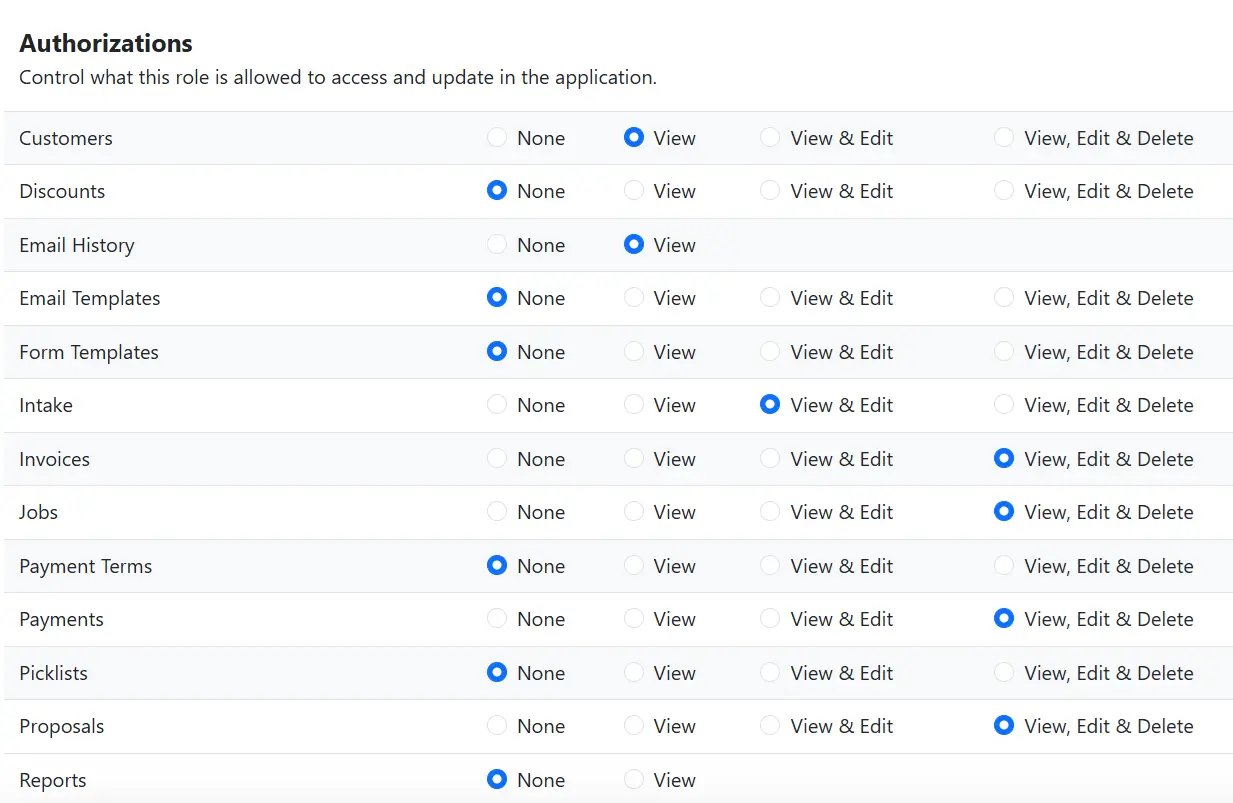Click the Invoices row label
Screen dimensions: 1233x803
tap(54, 459)
